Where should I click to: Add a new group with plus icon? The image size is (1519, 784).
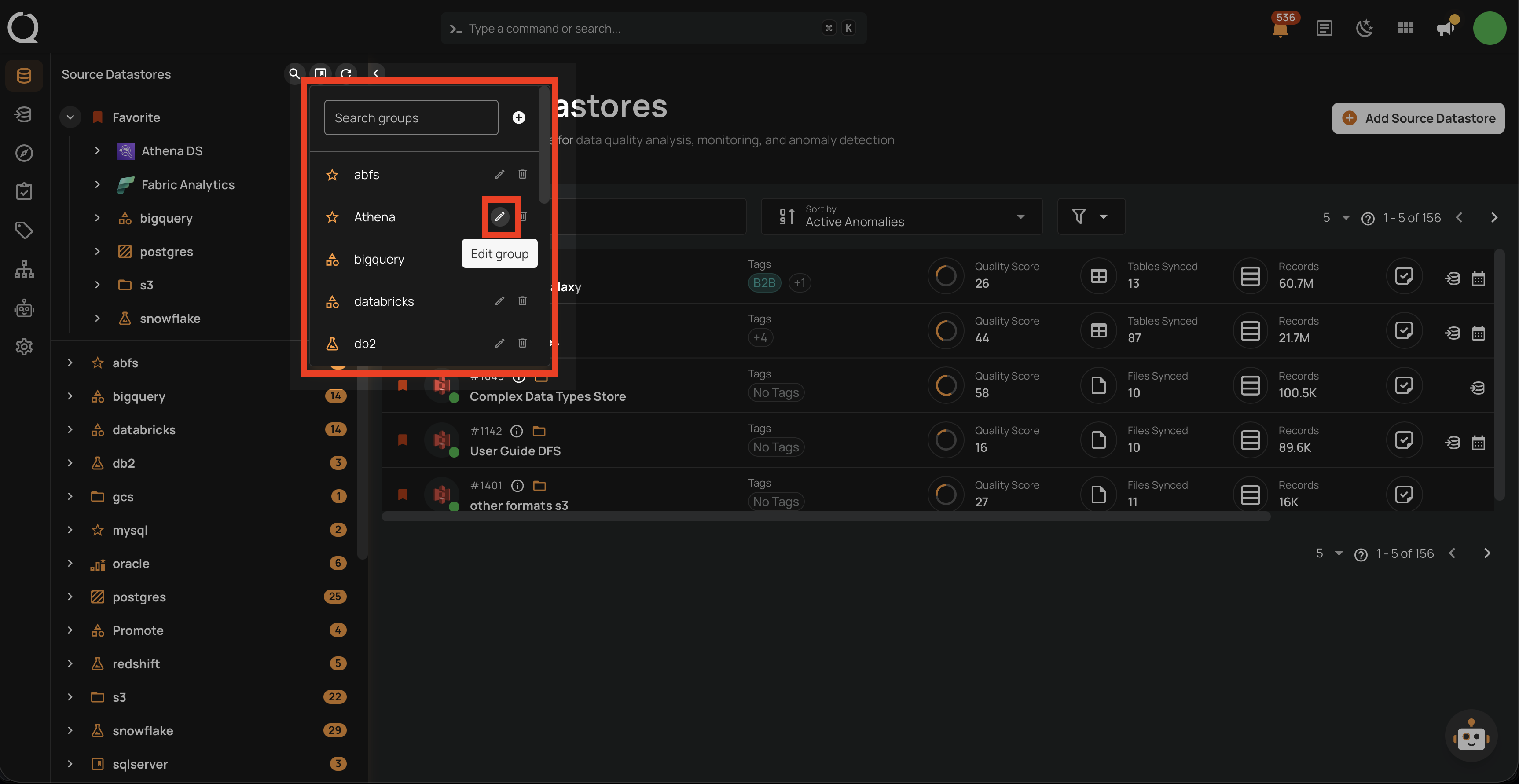tap(518, 117)
